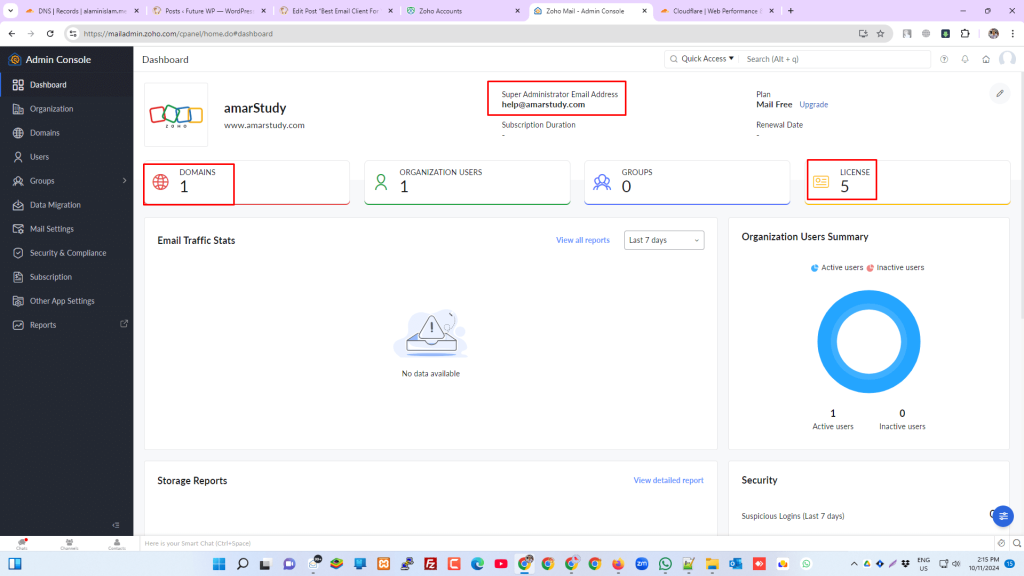The image size is (1024, 576).
Task: Open Reports in the sidebar
Action: coord(67,325)
